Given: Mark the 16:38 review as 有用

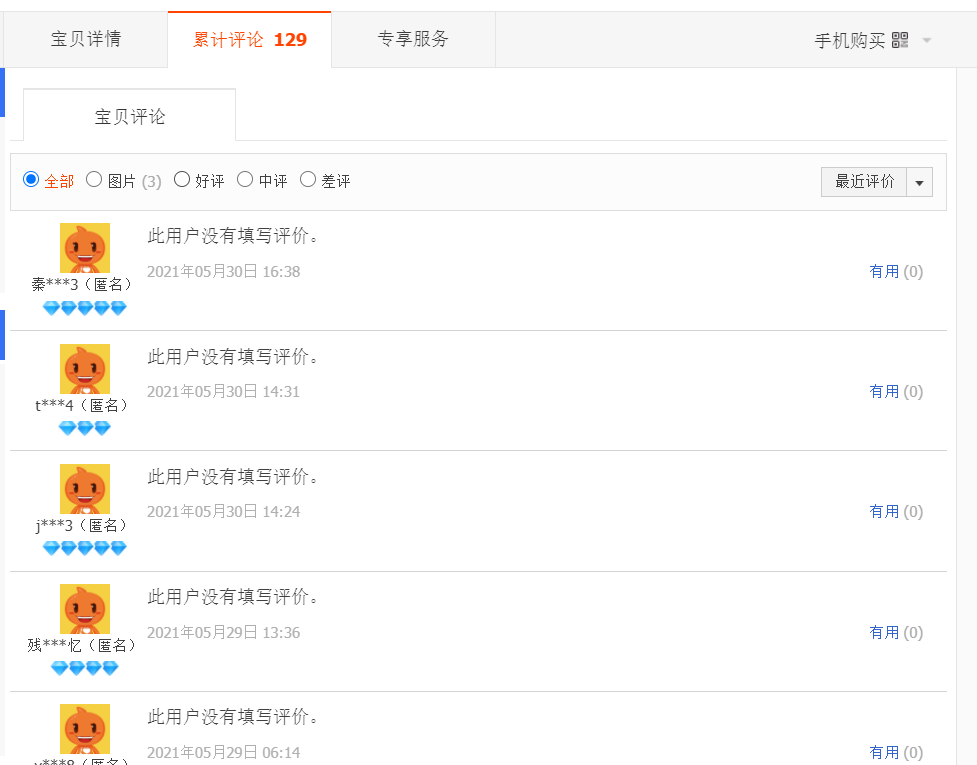Looking at the screenshot, I should [x=895, y=272].
